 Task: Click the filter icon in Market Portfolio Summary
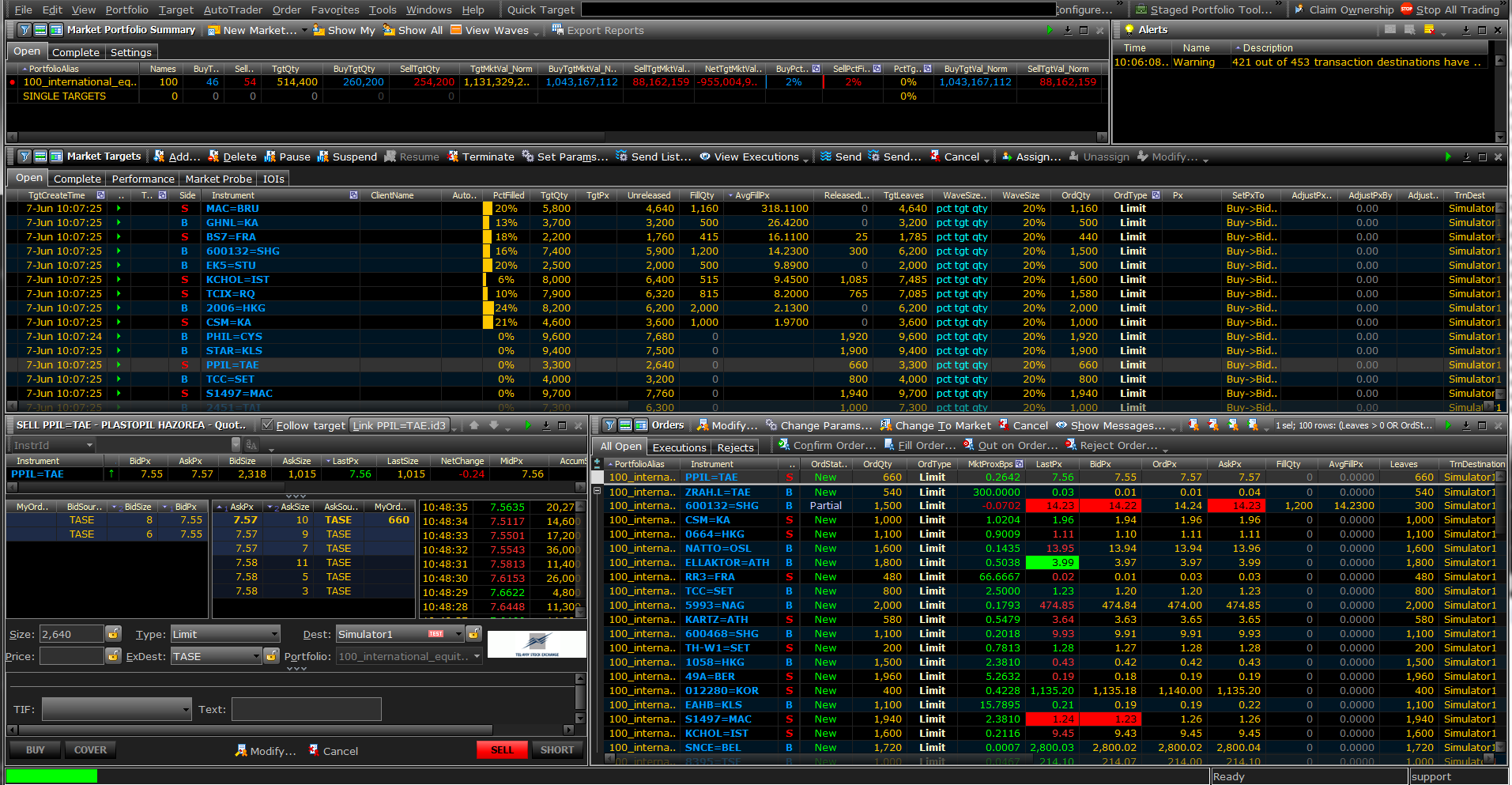click(25, 30)
